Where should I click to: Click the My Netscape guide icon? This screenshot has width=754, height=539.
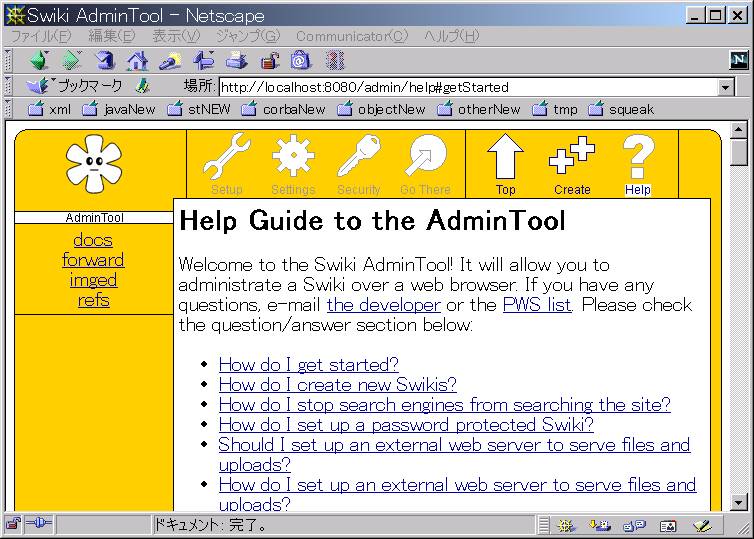click(204, 61)
